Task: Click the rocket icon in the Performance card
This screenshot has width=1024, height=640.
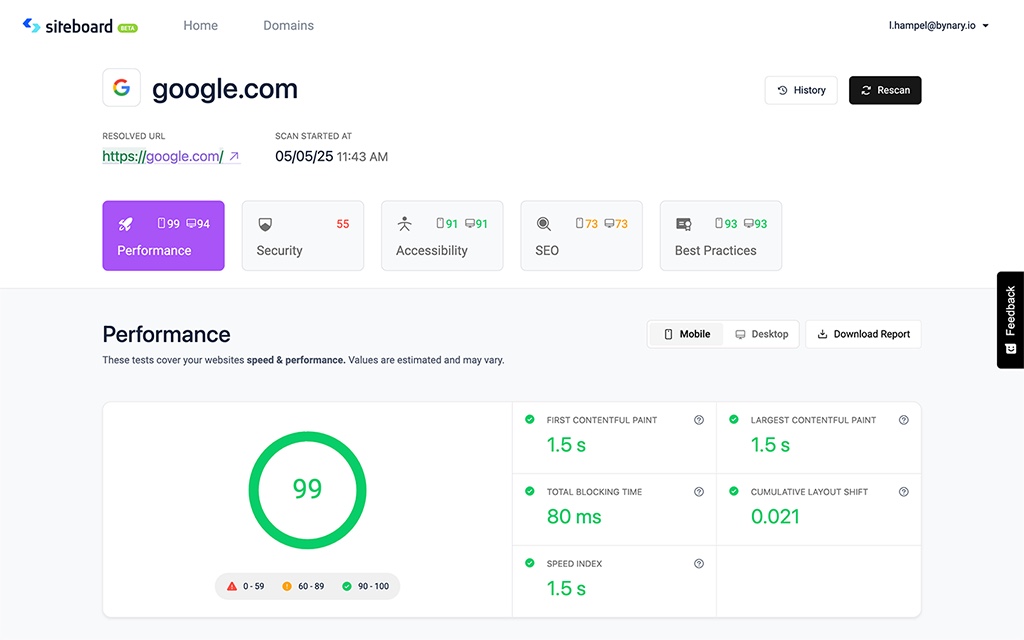Action: [125, 224]
